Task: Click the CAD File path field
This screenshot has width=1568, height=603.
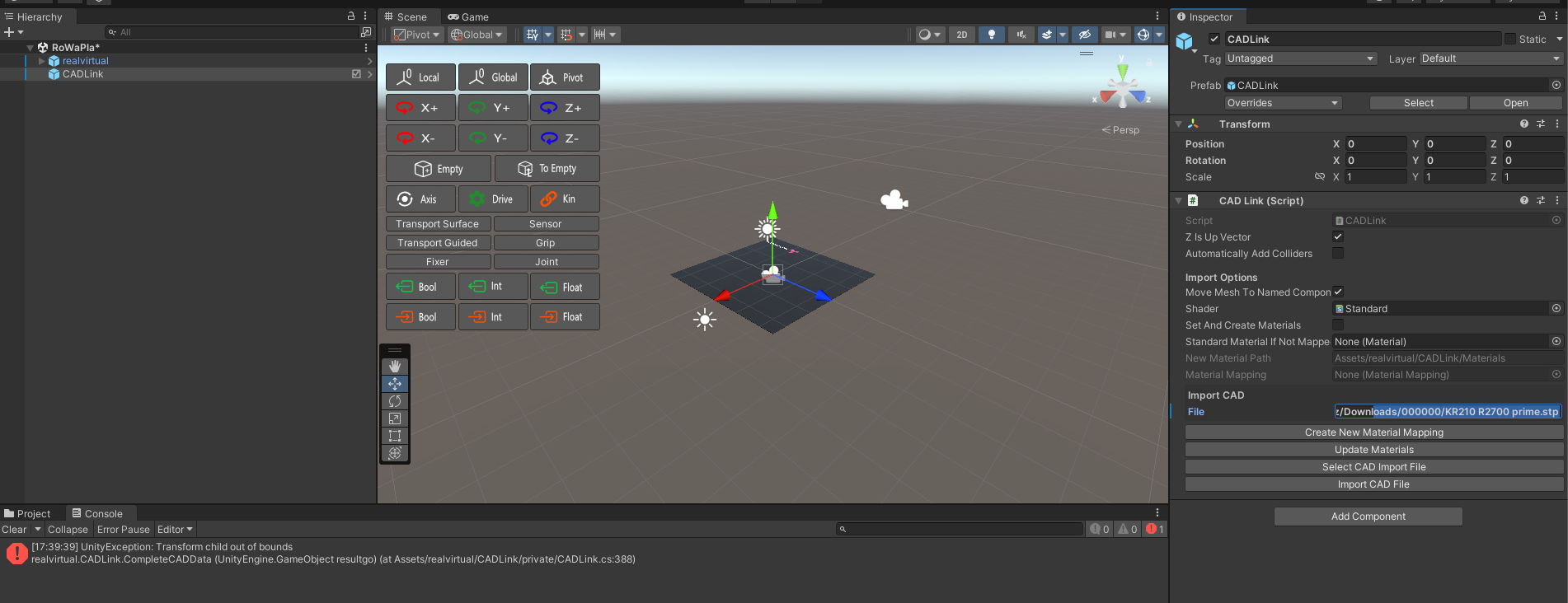Action: [1447, 412]
